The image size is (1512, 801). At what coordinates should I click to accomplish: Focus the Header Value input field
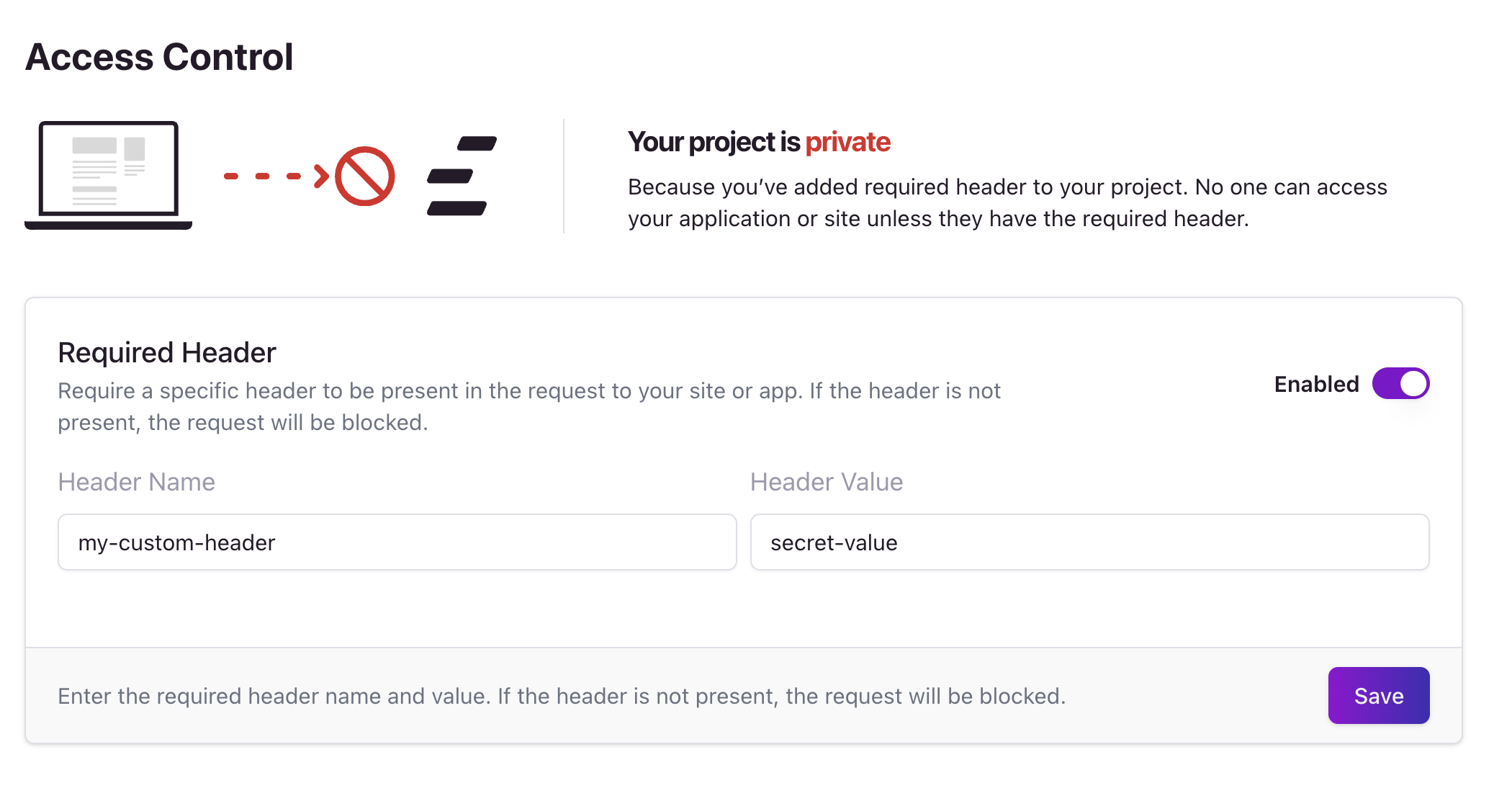1090,542
